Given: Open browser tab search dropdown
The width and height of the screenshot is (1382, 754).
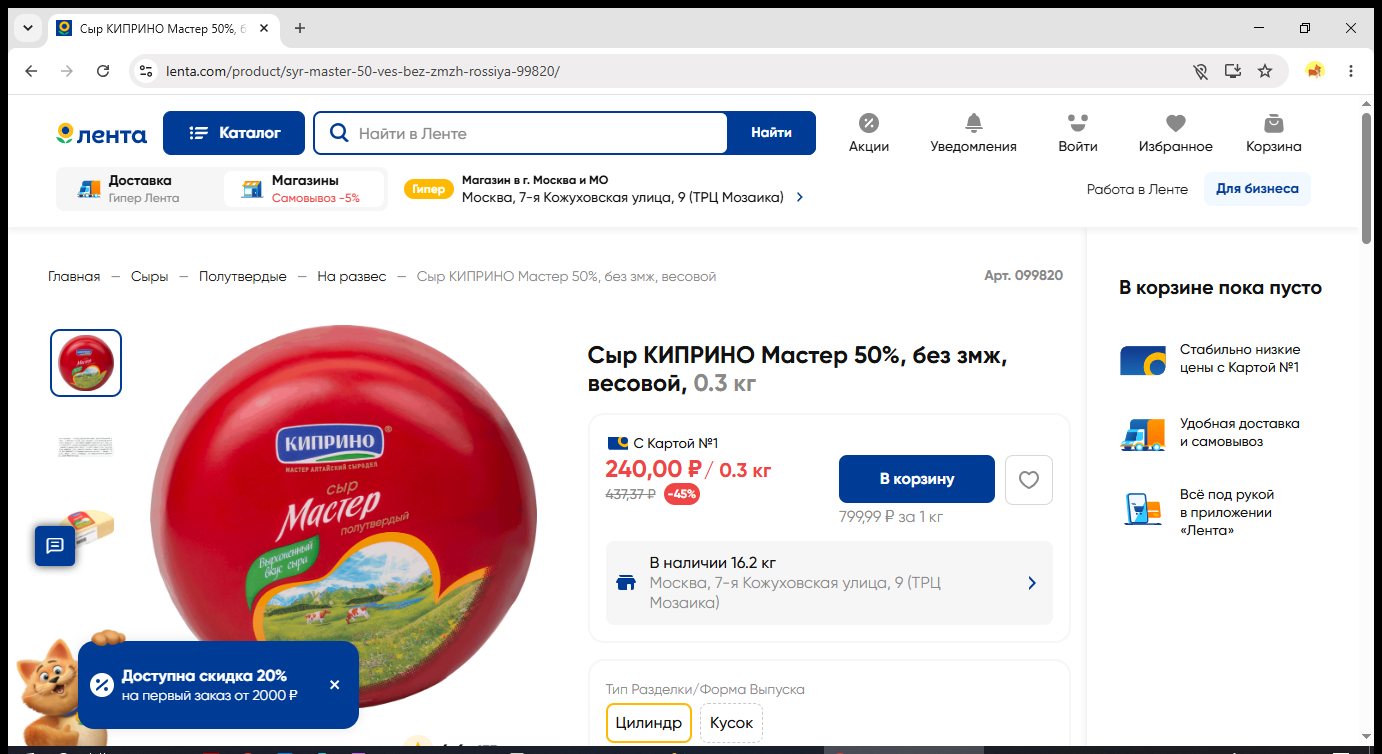Looking at the screenshot, I should 27,28.
